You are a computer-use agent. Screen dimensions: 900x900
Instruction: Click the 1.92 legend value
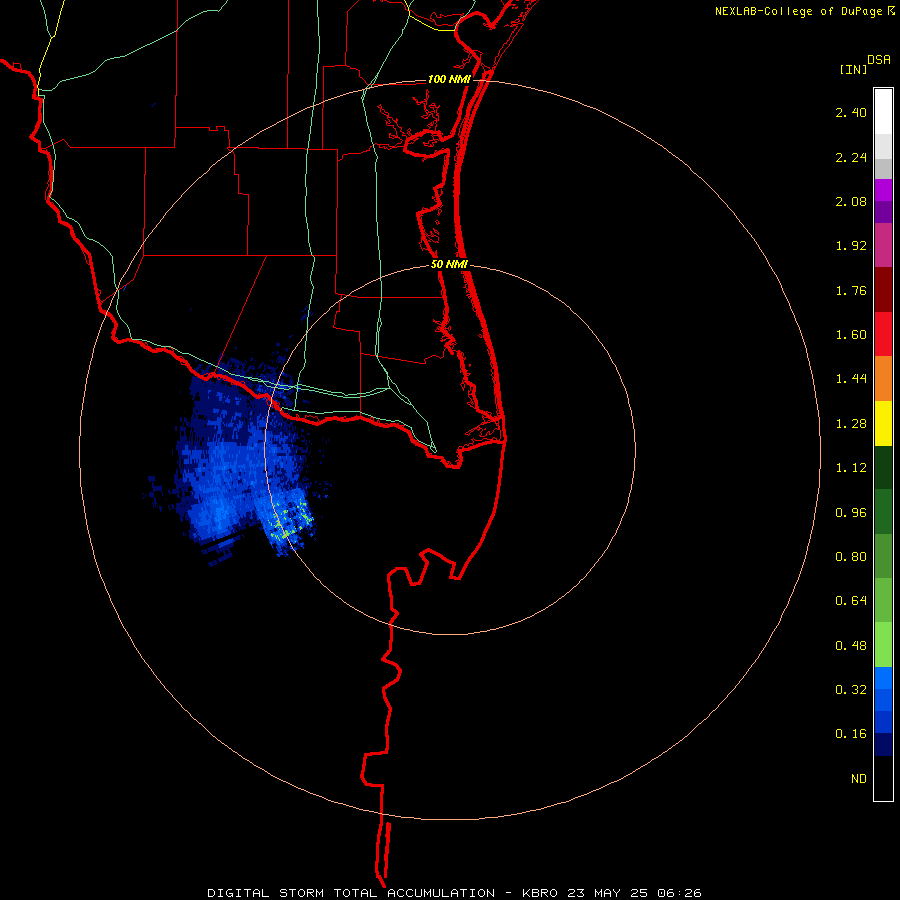(x=851, y=246)
